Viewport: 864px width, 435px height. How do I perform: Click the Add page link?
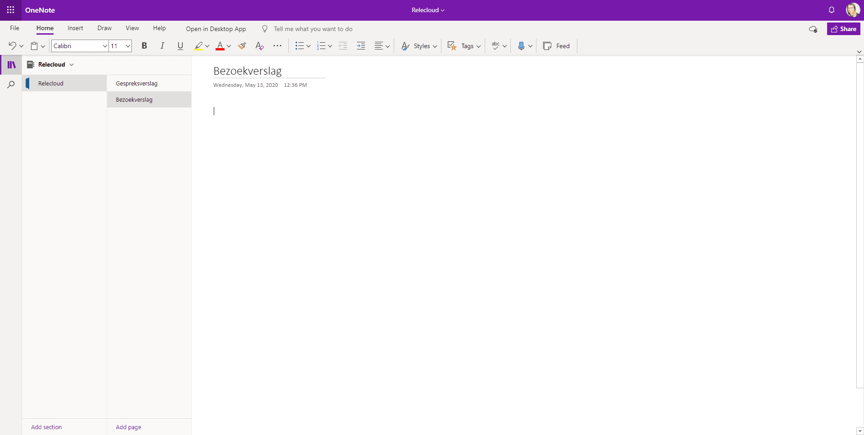tap(128, 427)
